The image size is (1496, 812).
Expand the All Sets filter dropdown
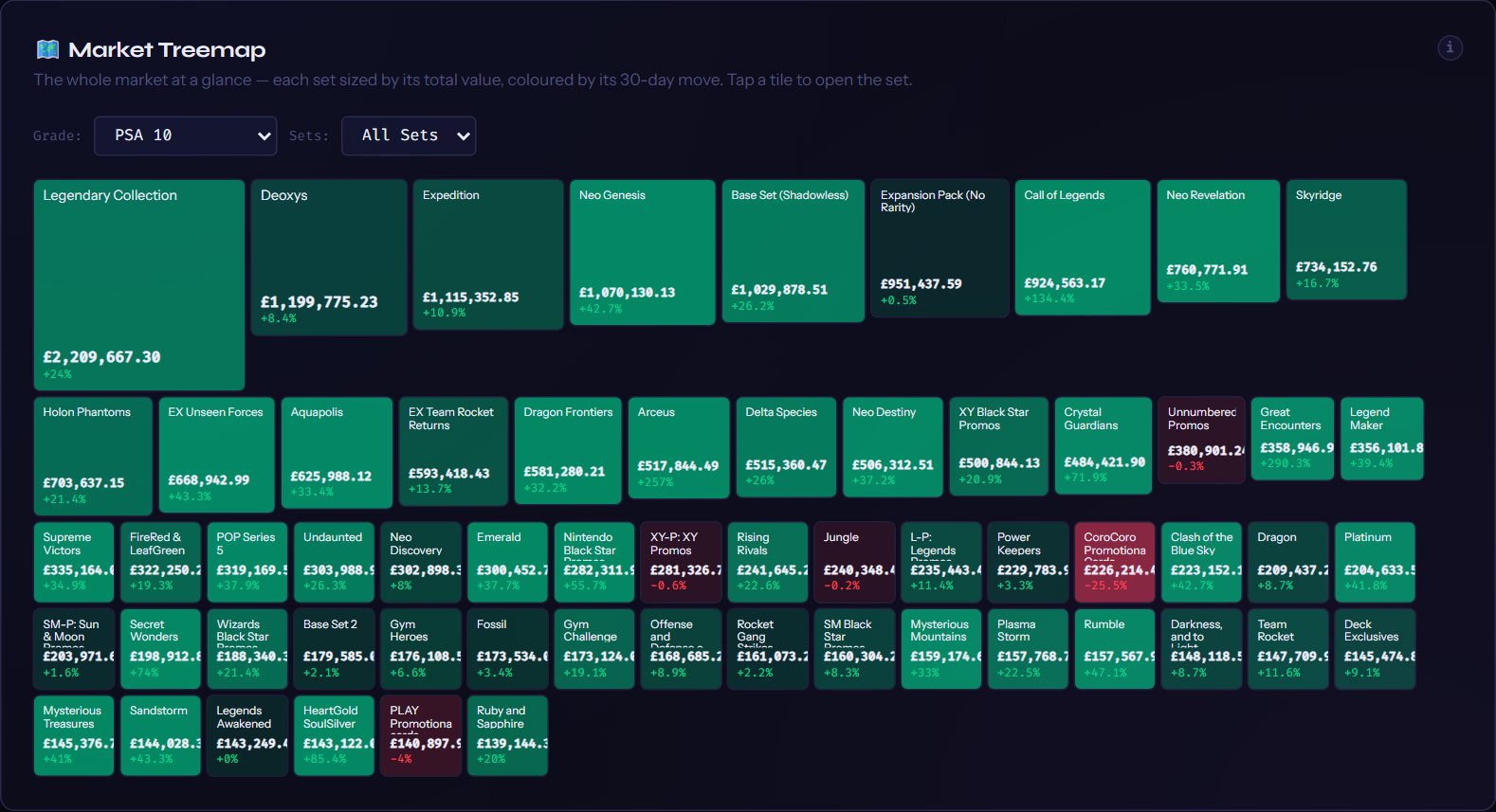pyautogui.click(x=409, y=135)
